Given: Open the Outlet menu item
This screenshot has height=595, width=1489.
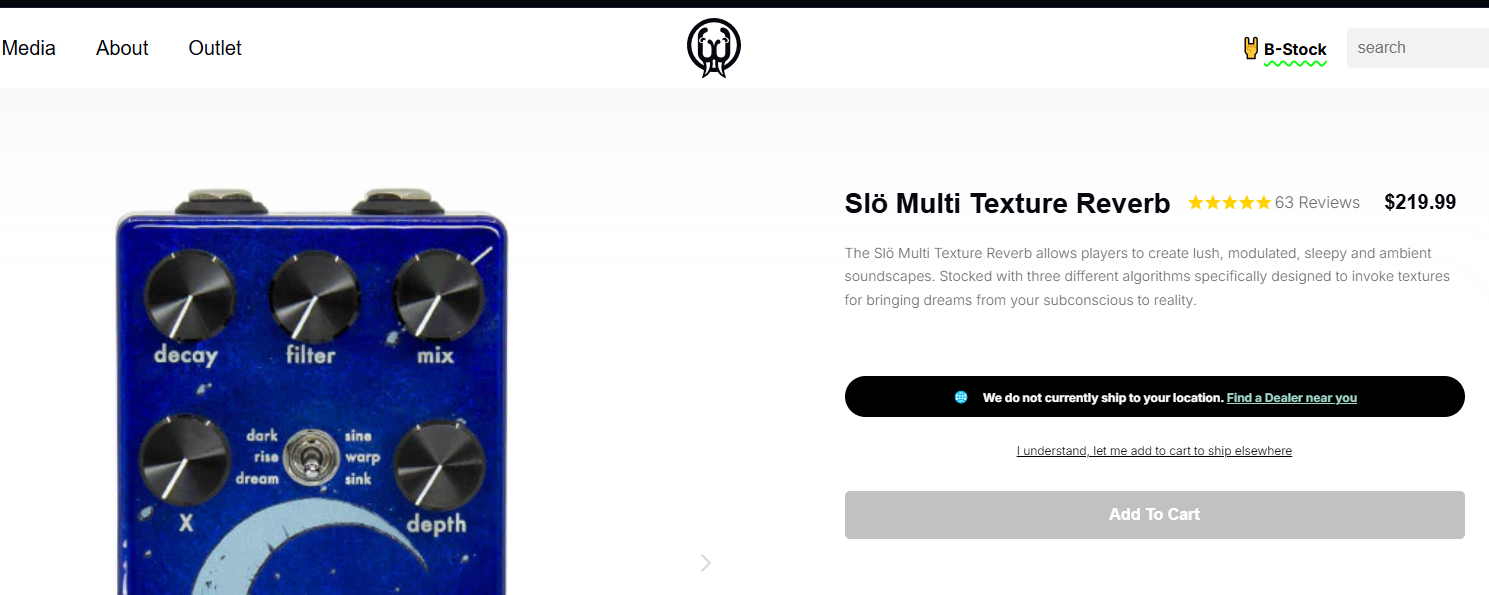Looking at the screenshot, I should coord(215,48).
